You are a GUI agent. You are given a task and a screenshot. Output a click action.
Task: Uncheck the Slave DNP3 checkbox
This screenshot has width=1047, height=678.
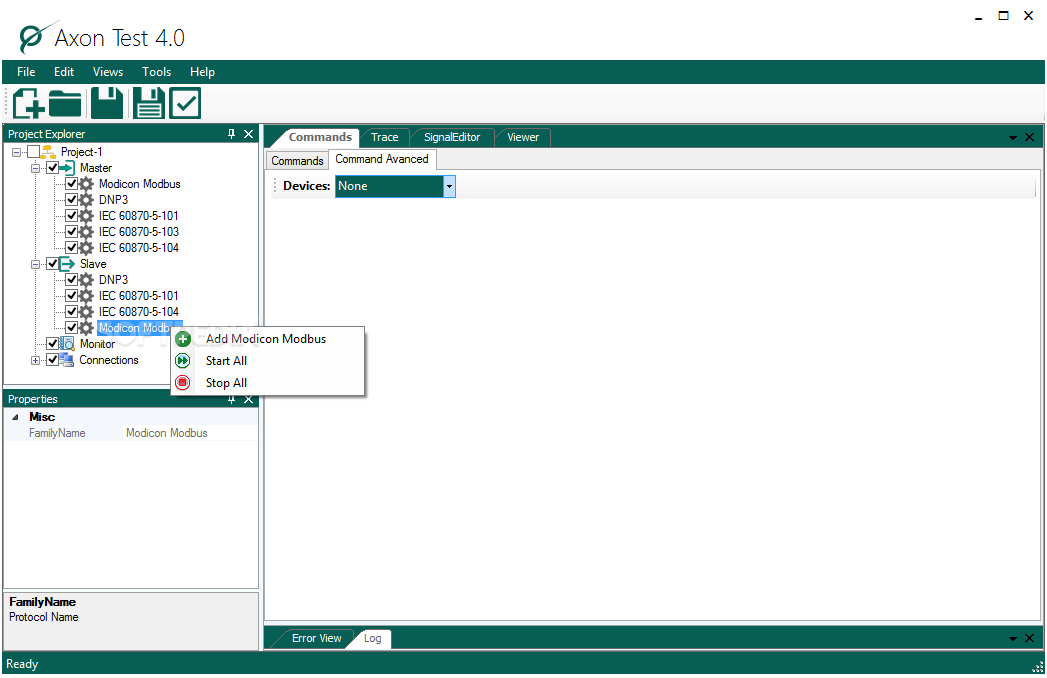(71, 280)
